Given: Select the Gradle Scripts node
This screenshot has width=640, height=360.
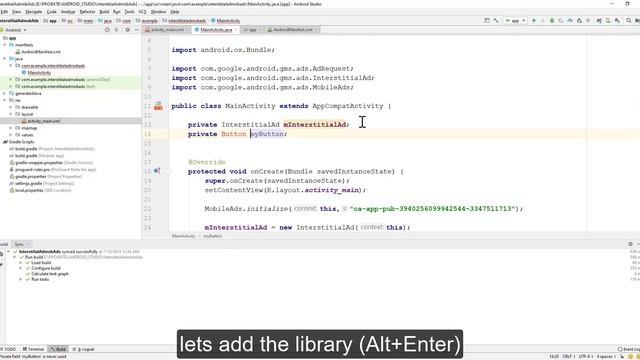Looking at the screenshot, I should coord(22,142).
